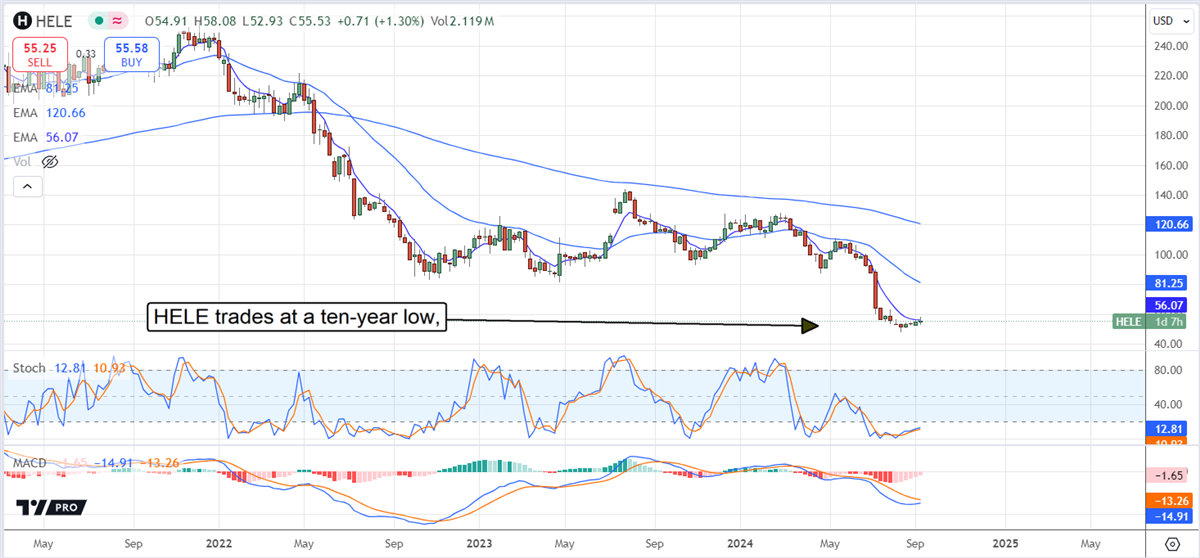
Task: Click the MACD indicator label
Action: [27, 462]
